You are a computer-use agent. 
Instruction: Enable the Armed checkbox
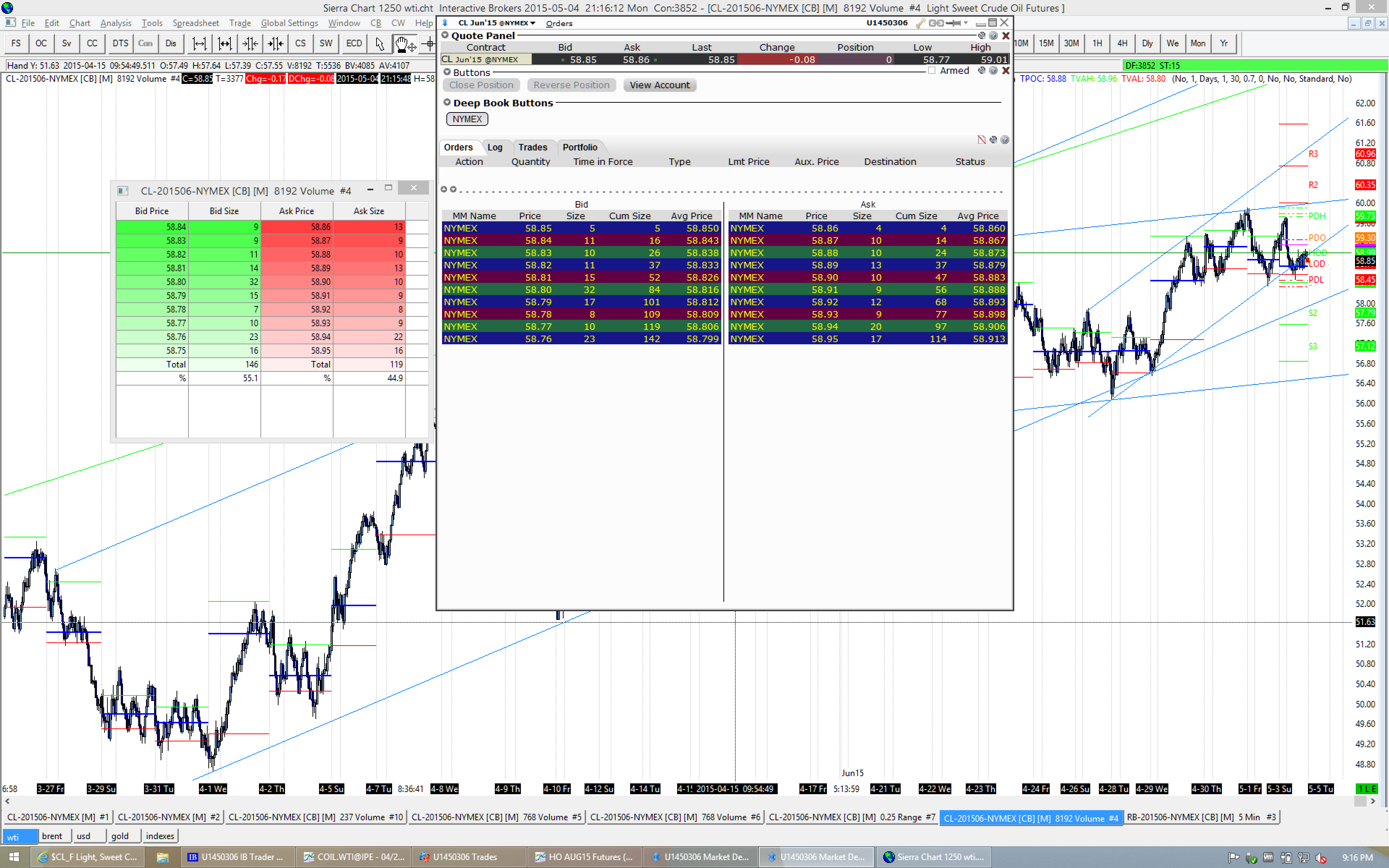click(x=931, y=71)
